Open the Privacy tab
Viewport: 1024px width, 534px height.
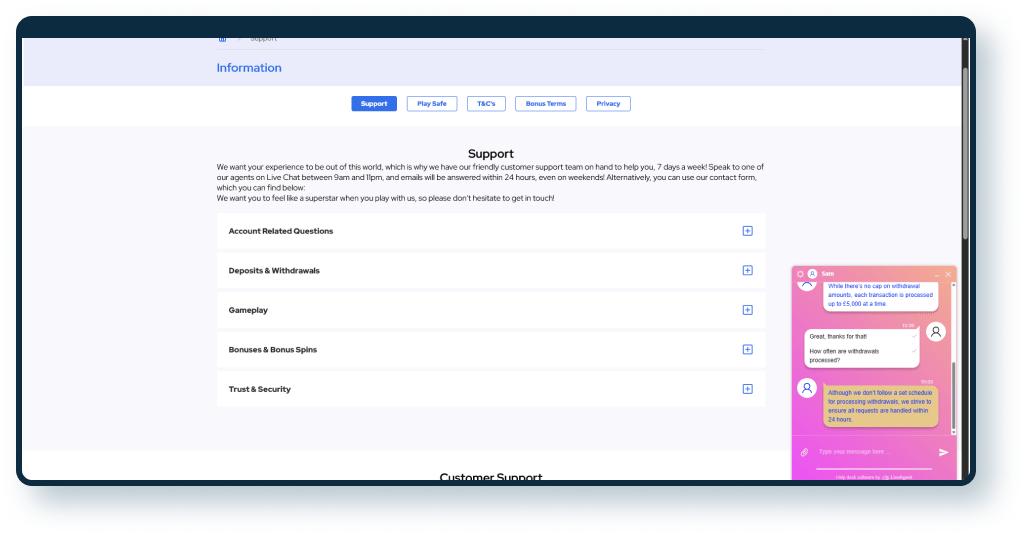(608, 104)
